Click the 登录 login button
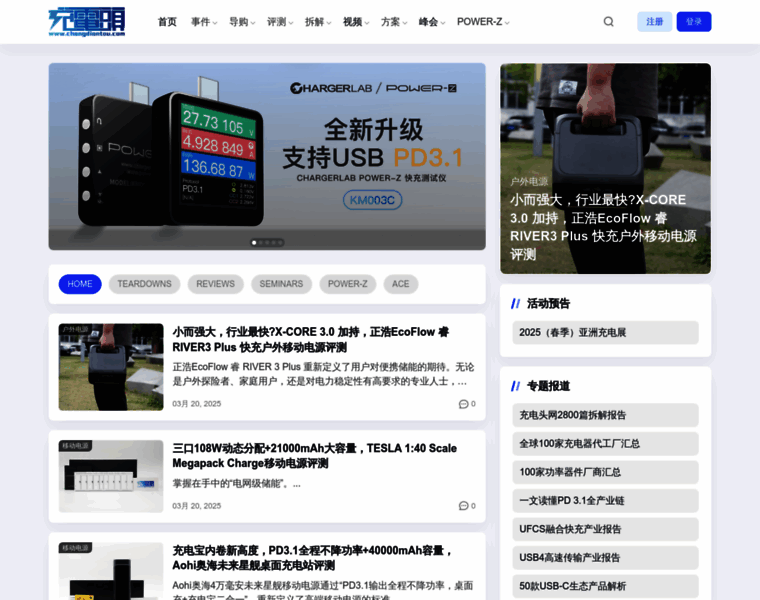The image size is (760, 600). tap(693, 22)
